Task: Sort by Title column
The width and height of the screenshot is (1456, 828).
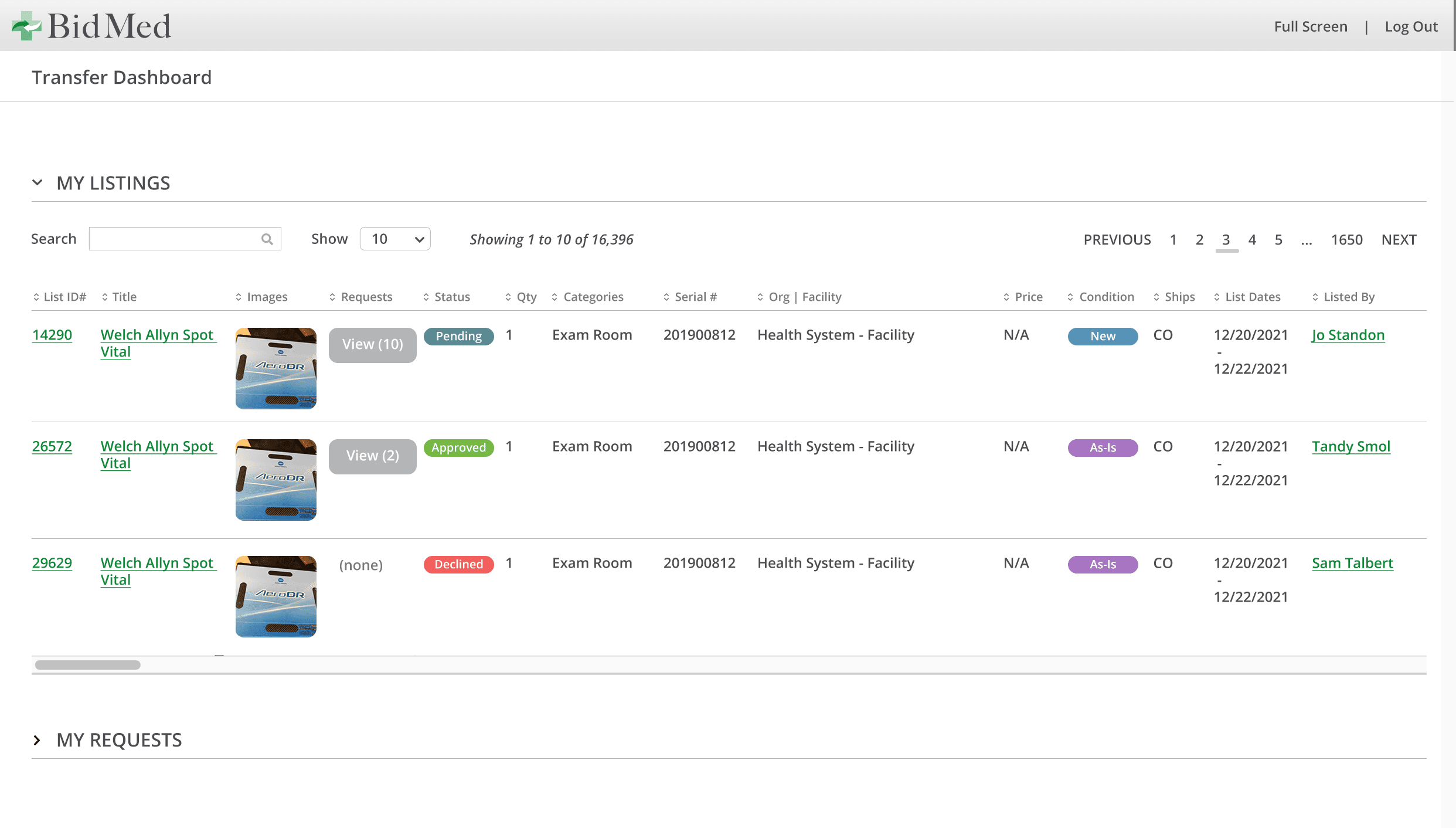Action: pyautogui.click(x=119, y=297)
